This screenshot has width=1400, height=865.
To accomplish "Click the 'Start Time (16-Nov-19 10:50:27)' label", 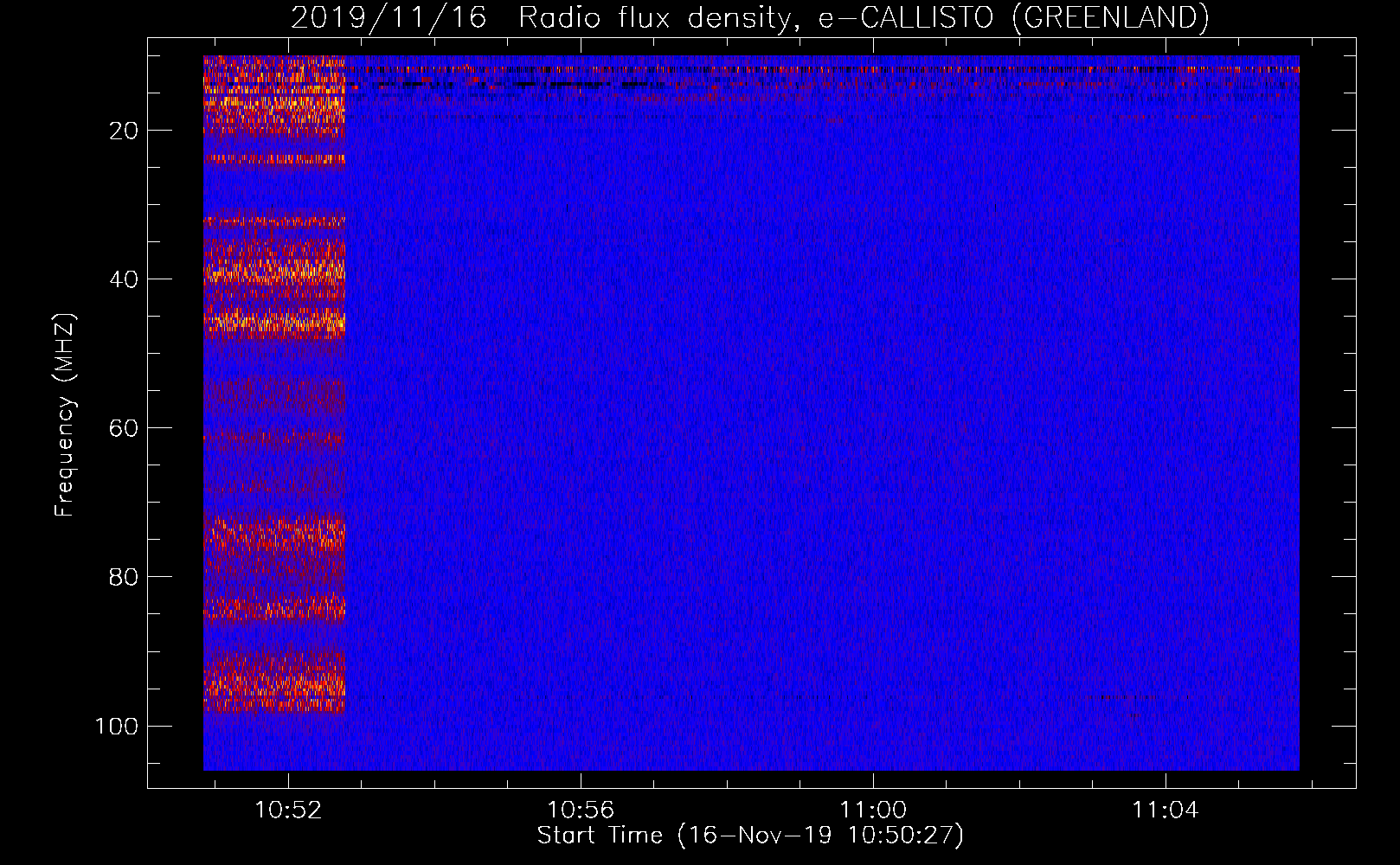I will [x=750, y=836].
